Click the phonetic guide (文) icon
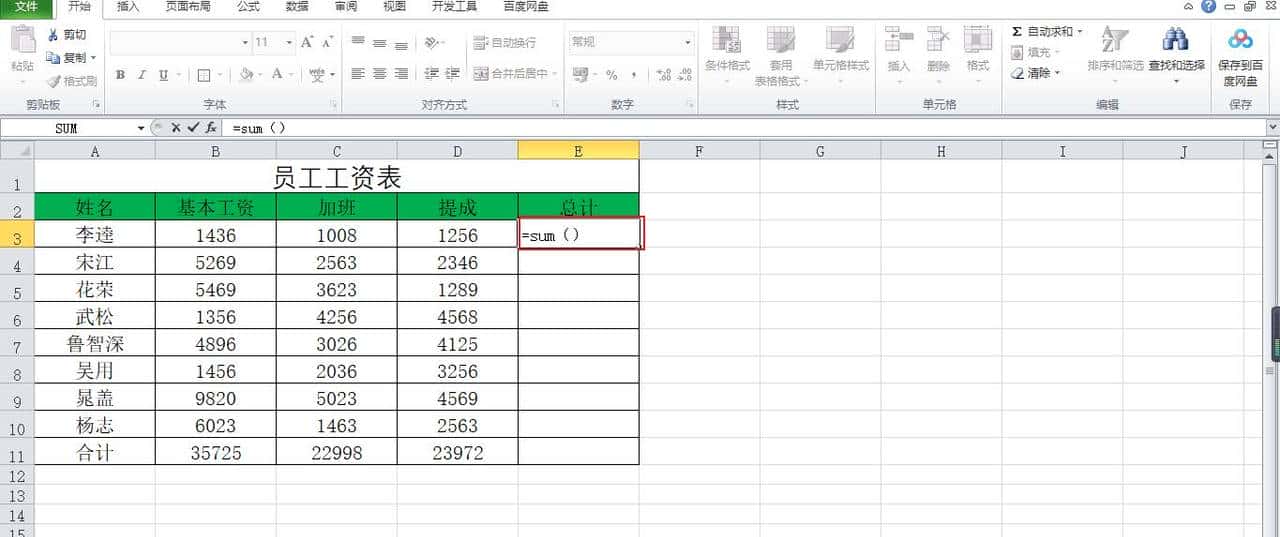 click(316, 75)
